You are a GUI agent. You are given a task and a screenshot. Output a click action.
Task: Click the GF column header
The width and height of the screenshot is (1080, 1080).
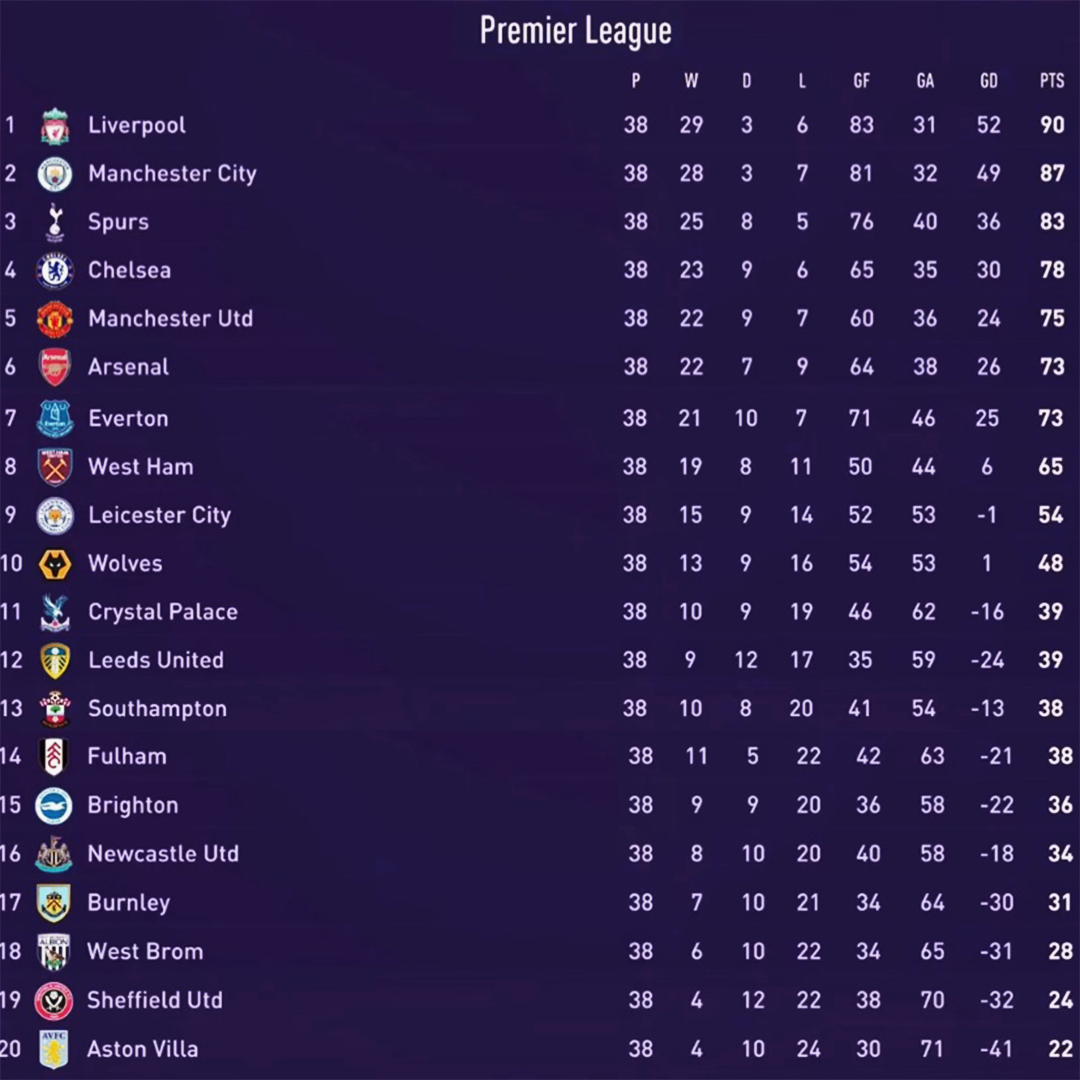[861, 81]
